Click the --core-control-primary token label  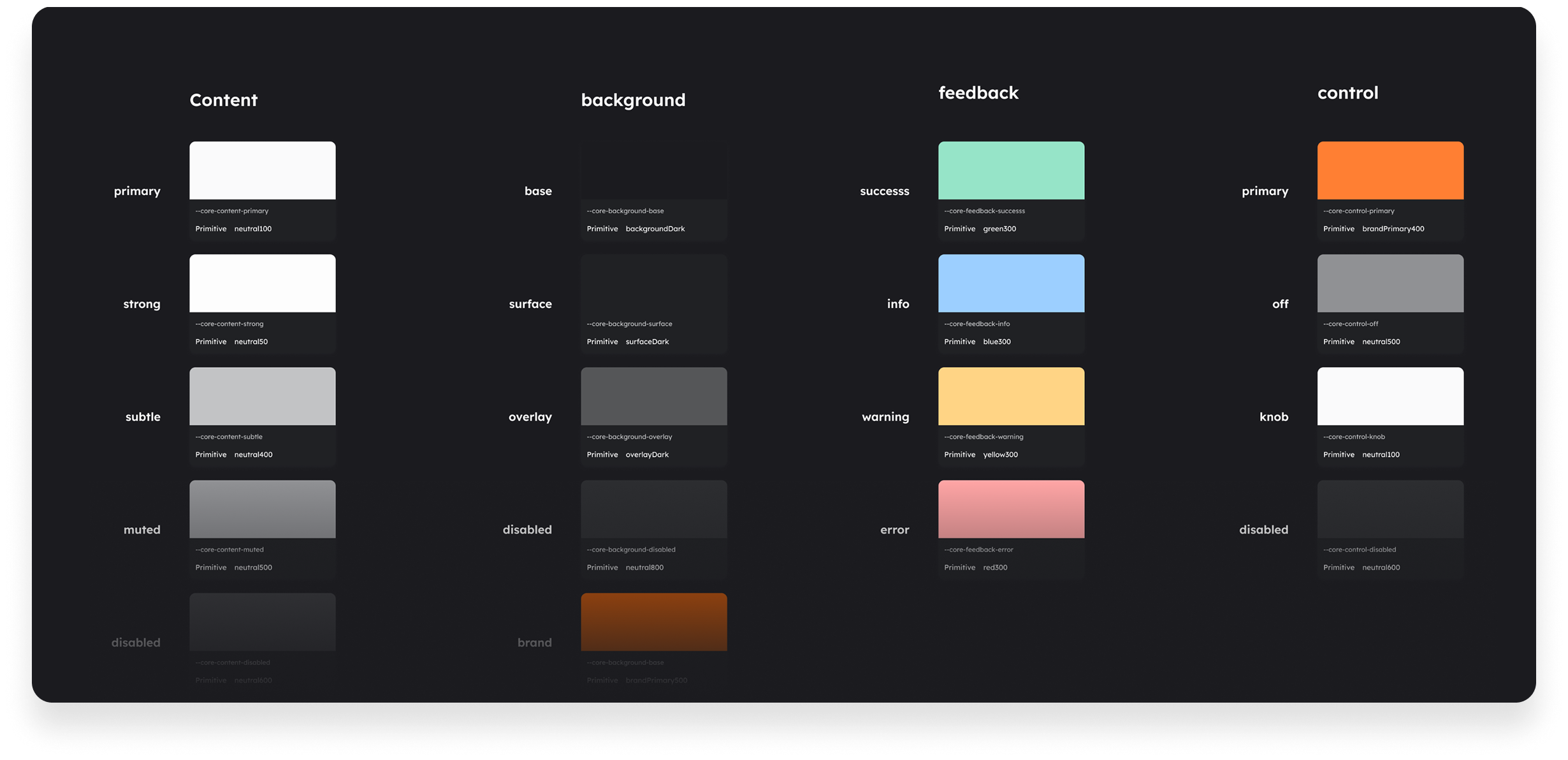pos(1358,211)
